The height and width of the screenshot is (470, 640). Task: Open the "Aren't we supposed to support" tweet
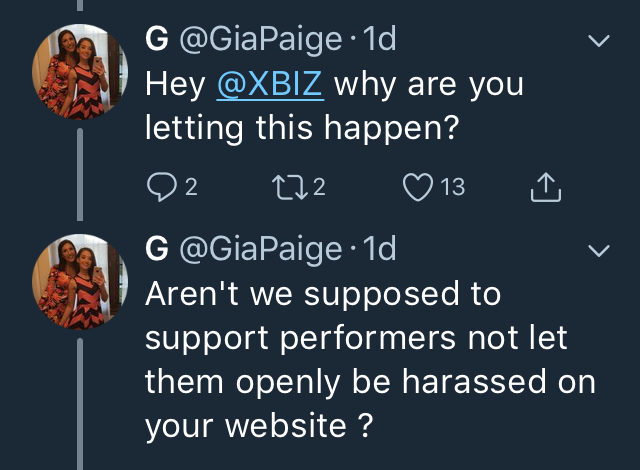(x=370, y=360)
